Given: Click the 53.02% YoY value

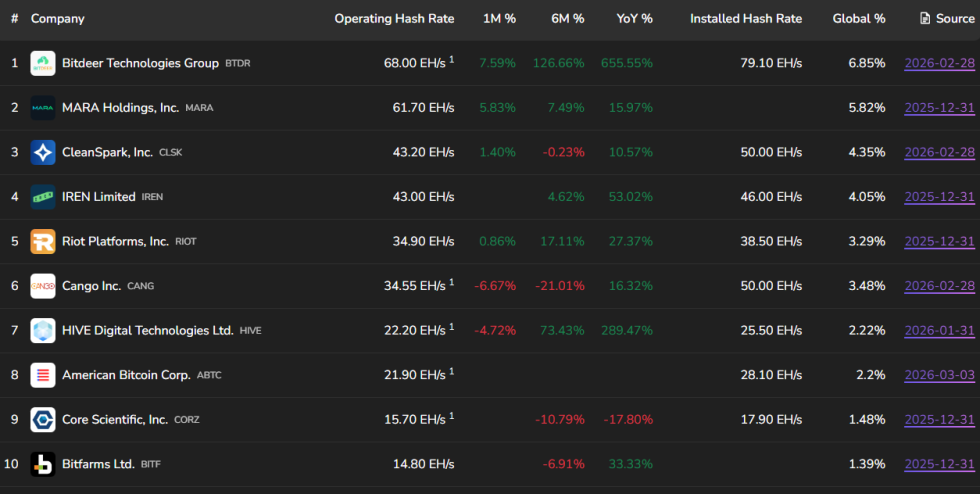Looking at the screenshot, I should pos(631,197).
